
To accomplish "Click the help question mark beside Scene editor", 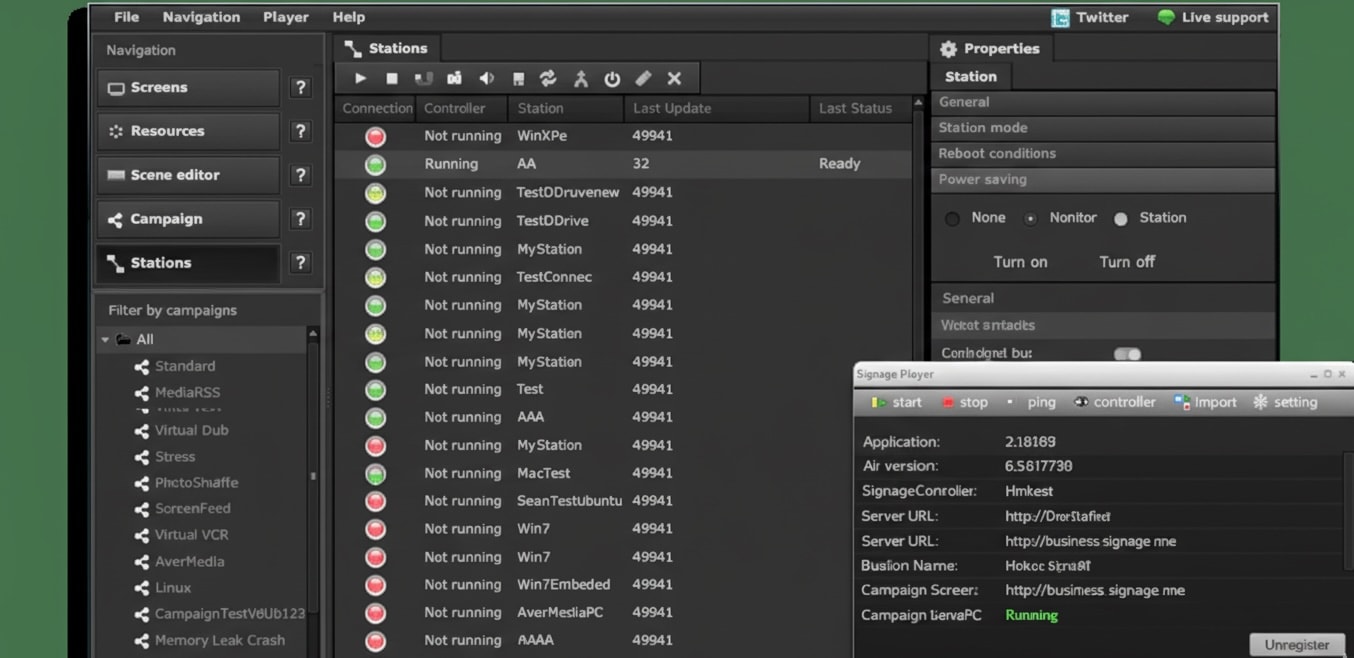I will coord(300,175).
